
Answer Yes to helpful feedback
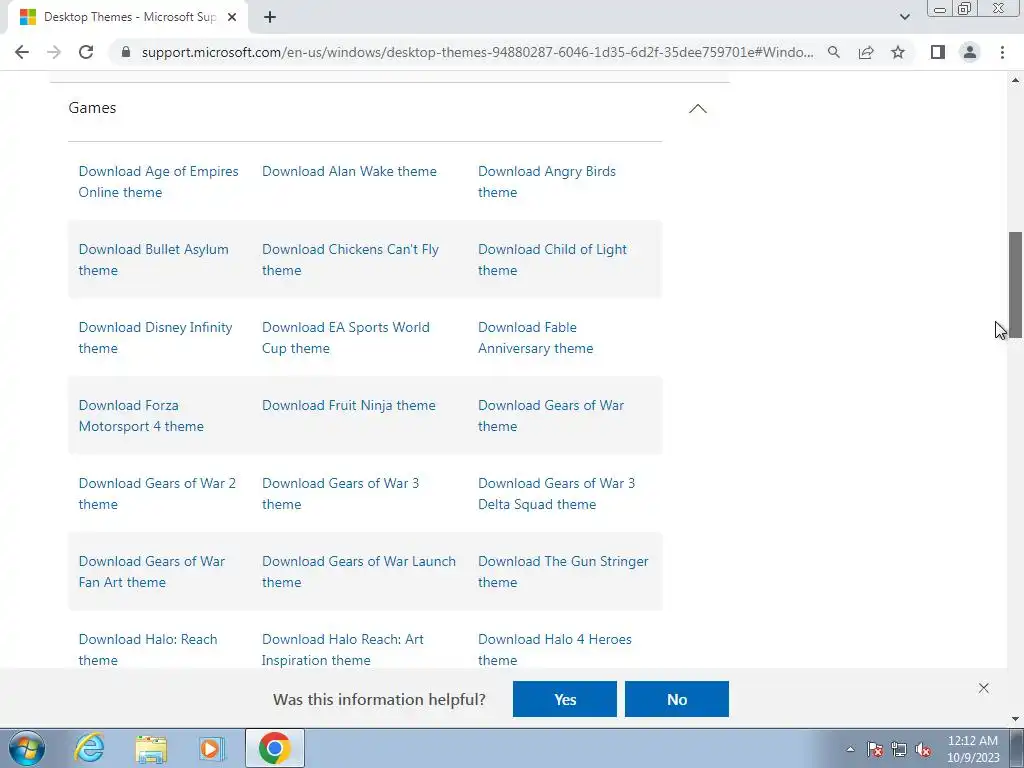564,699
